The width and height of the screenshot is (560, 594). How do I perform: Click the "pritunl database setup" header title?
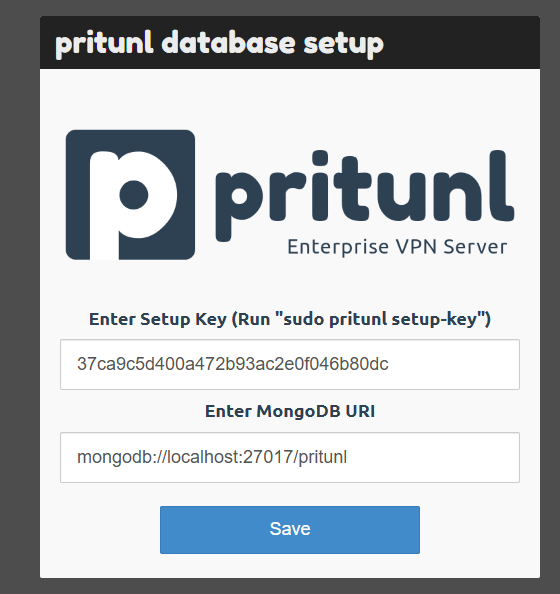point(219,43)
